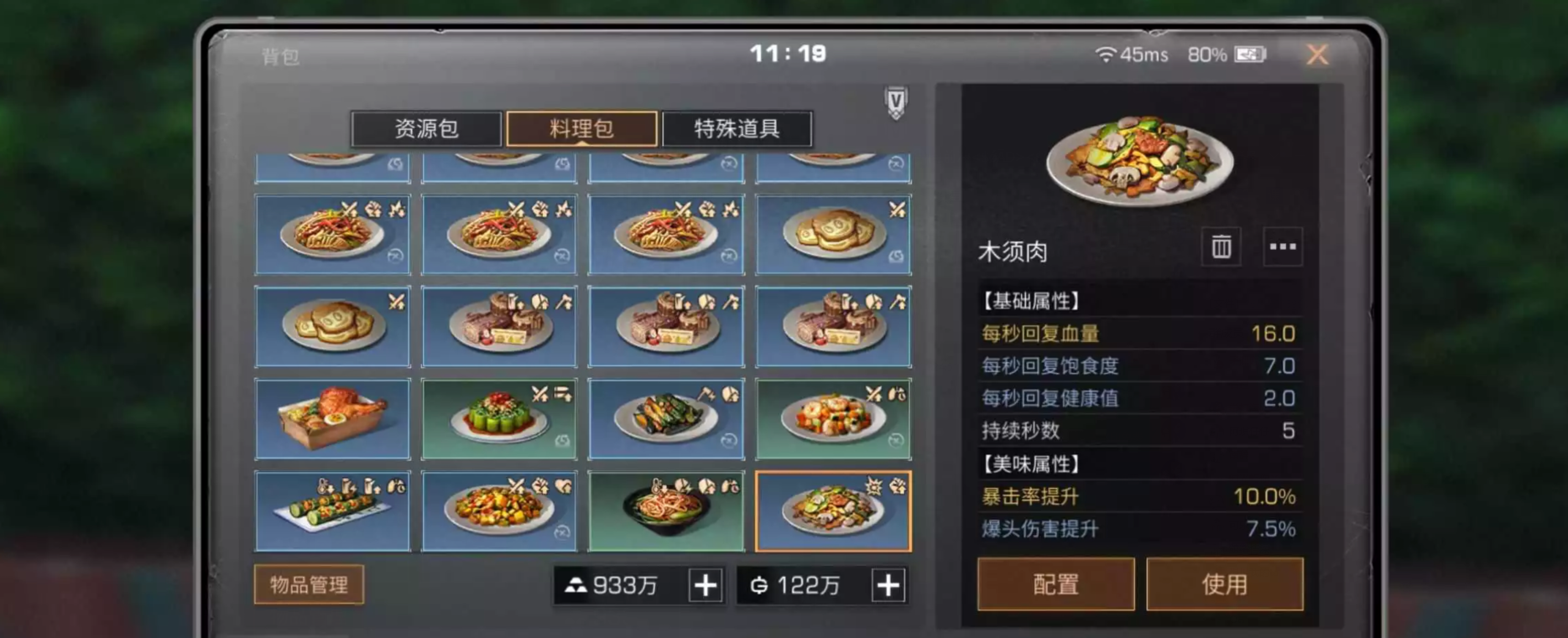Select the shrimp and vegetable stir-fry dish
The width and height of the screenshot is (1568, 638).
click(x=833, y=418)
